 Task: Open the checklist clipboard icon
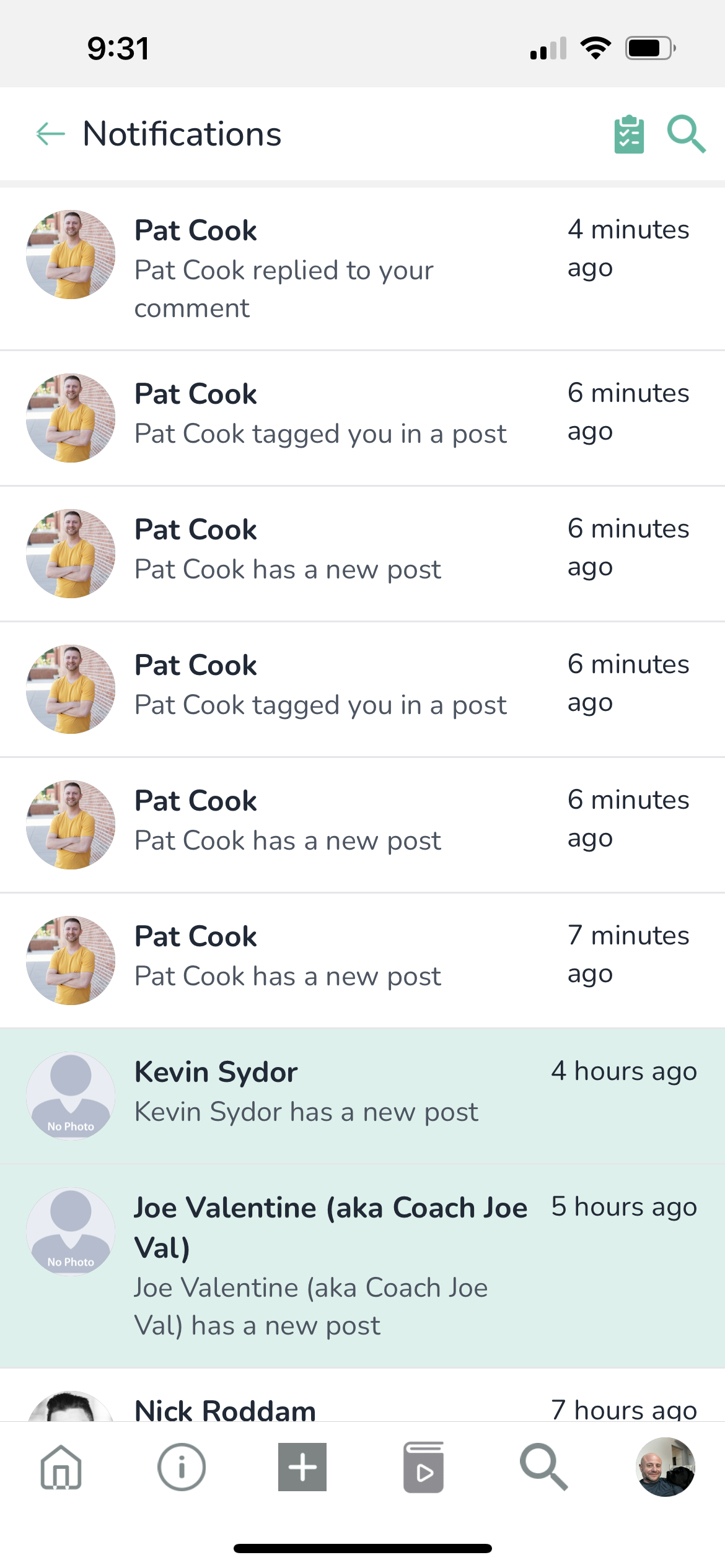[629, 134]
